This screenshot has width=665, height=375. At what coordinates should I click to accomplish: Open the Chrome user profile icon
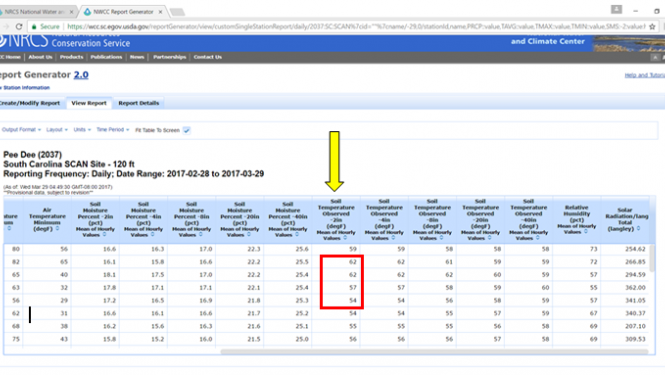(616, 9)
